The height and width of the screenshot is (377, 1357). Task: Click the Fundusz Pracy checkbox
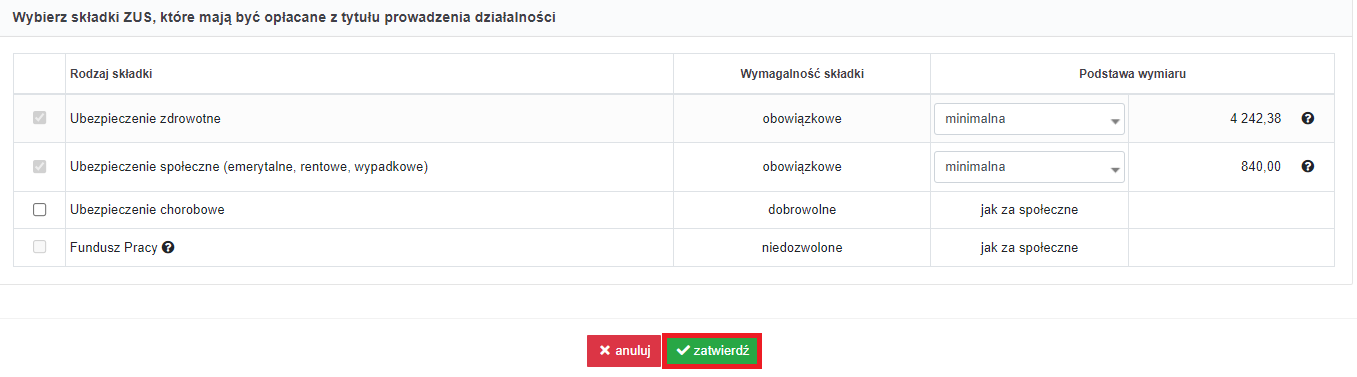(x=40, y=247)
